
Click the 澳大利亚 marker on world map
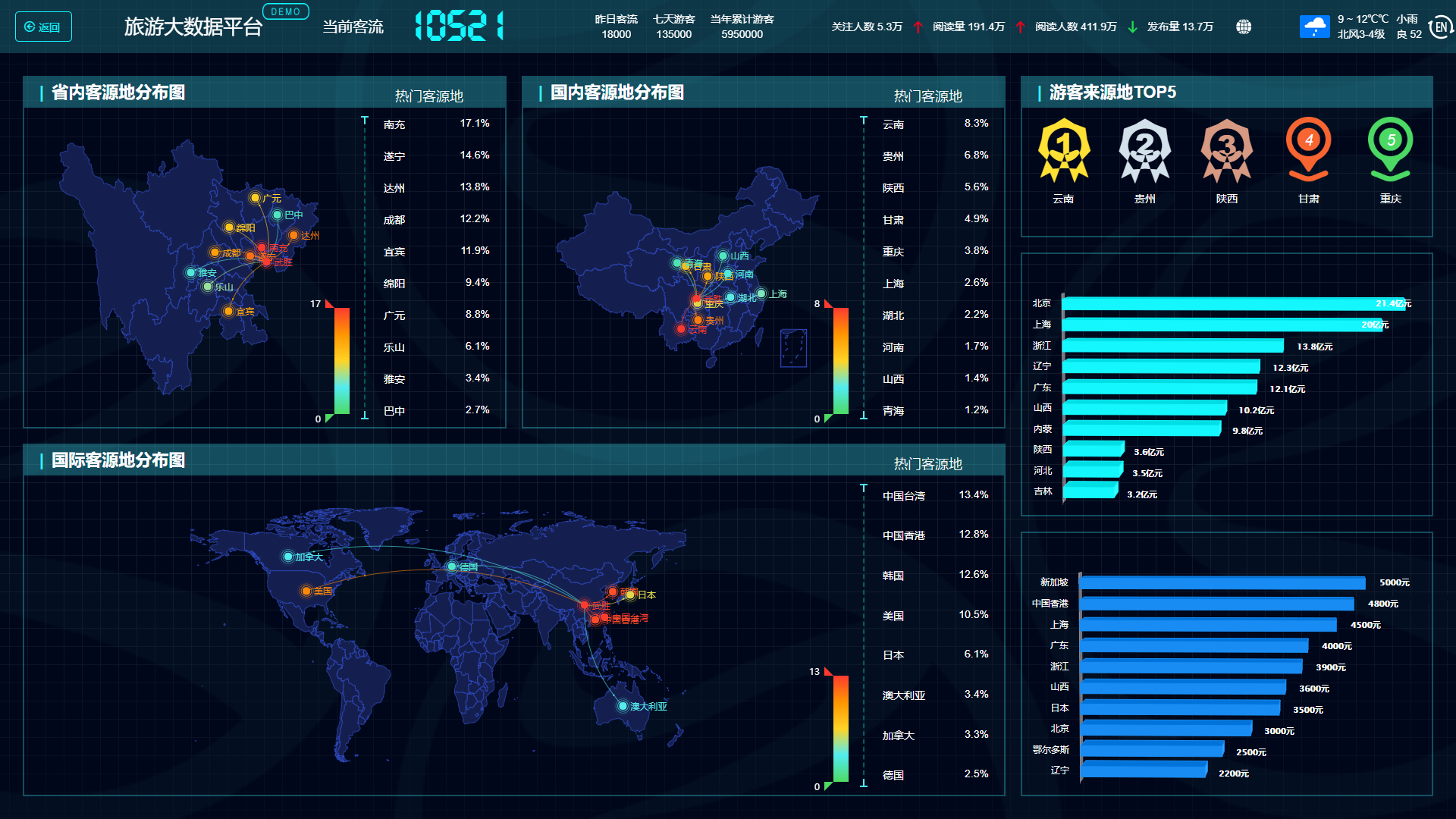click(x=623, y=706)
